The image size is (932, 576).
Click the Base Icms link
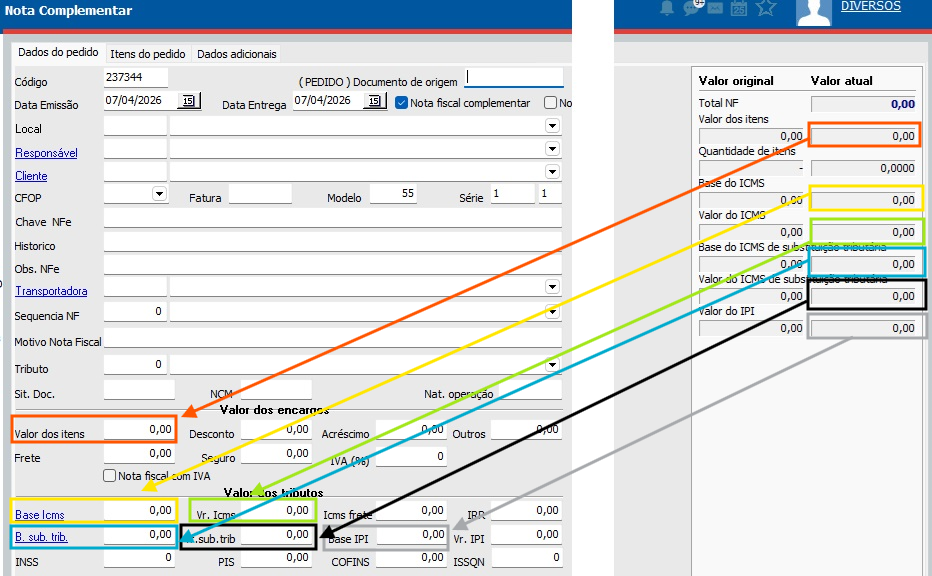point(40,515)
